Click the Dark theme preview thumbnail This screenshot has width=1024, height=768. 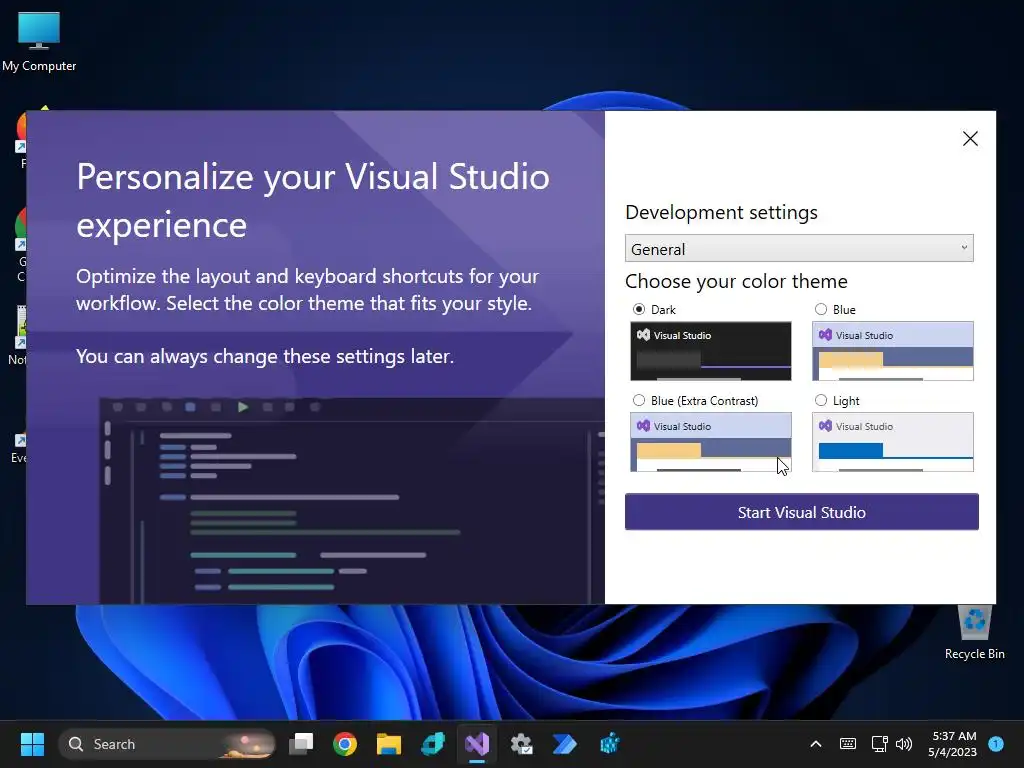[x=711, y=351]
